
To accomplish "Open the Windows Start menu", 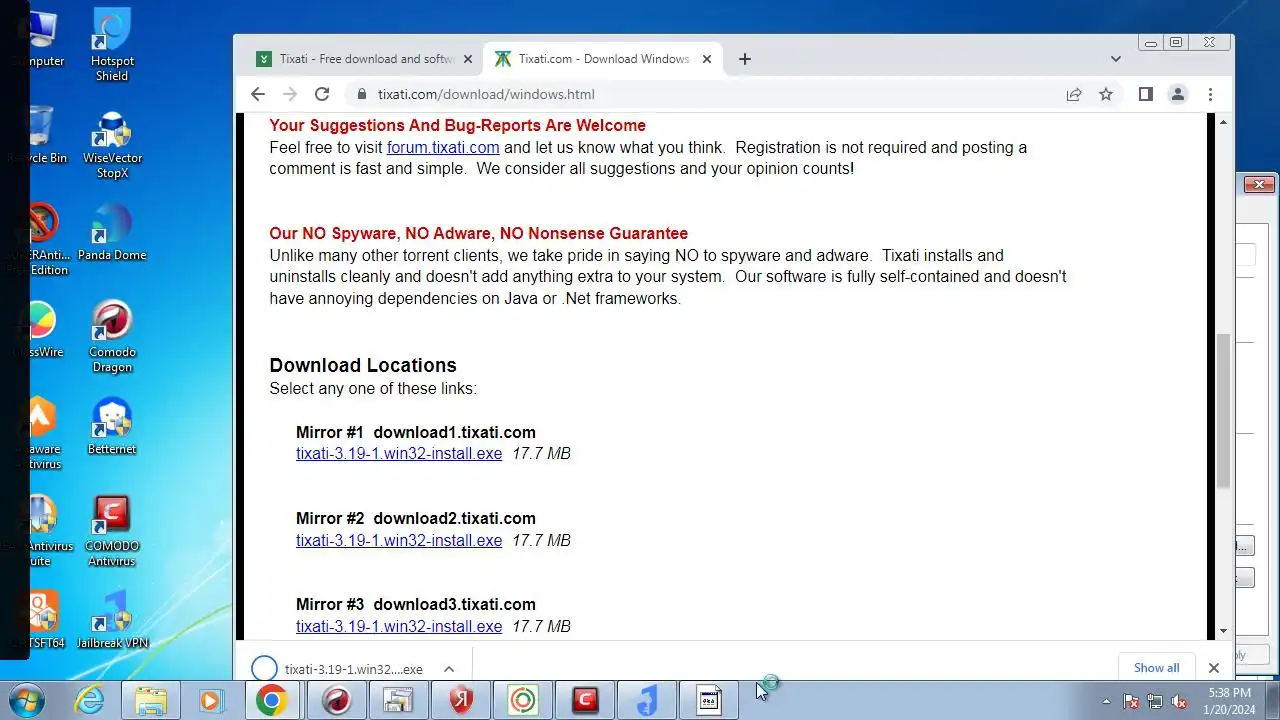I will coord(27,700).
